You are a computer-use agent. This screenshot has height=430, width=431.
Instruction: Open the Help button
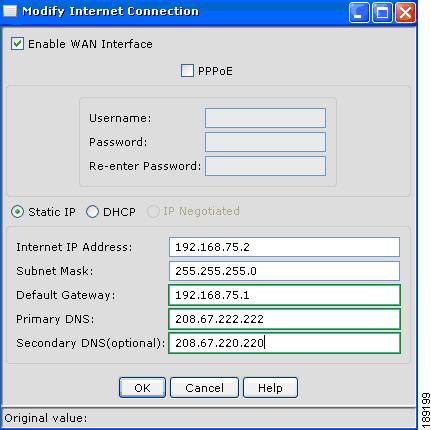[x=270, y=388]
